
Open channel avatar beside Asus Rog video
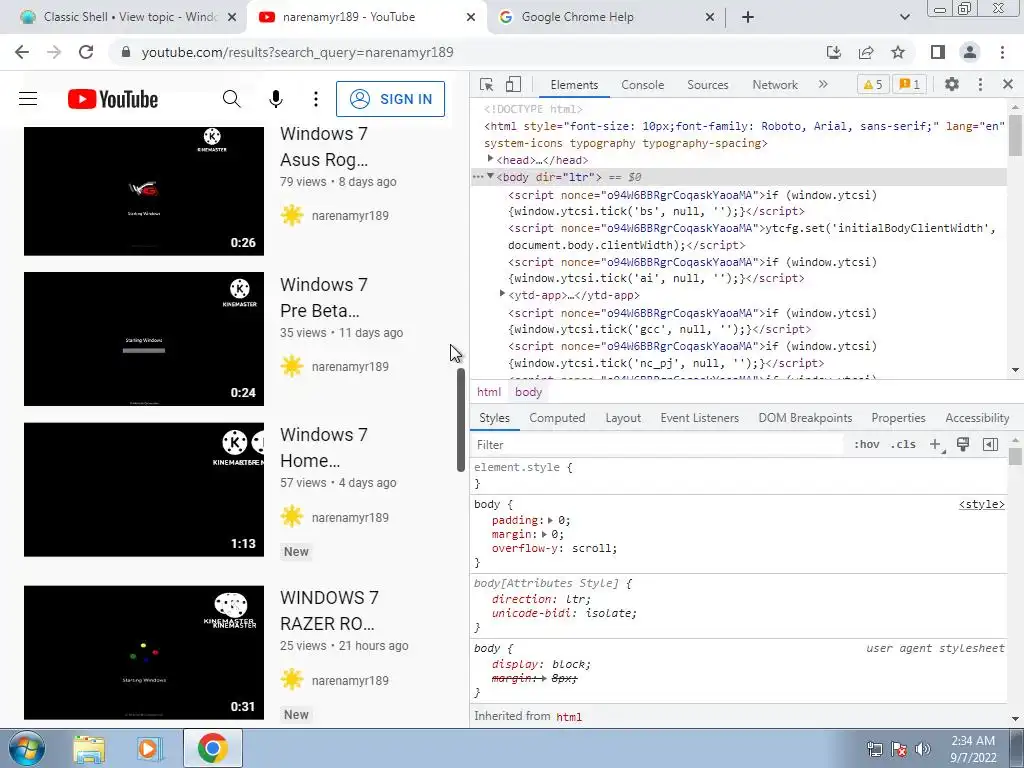pos(292,216)
